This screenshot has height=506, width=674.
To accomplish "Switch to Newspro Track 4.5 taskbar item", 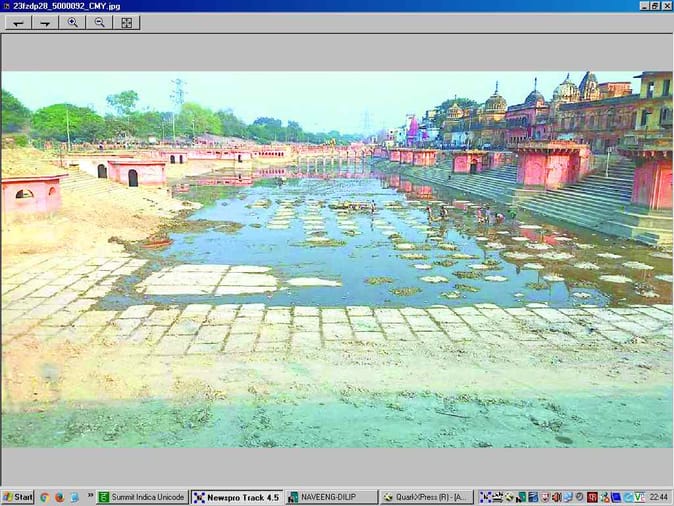I will tap(236, 497).
